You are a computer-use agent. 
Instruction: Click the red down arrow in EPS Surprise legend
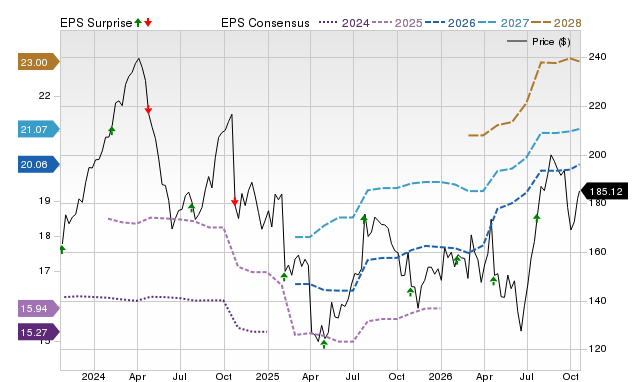(x=148, y=22)
